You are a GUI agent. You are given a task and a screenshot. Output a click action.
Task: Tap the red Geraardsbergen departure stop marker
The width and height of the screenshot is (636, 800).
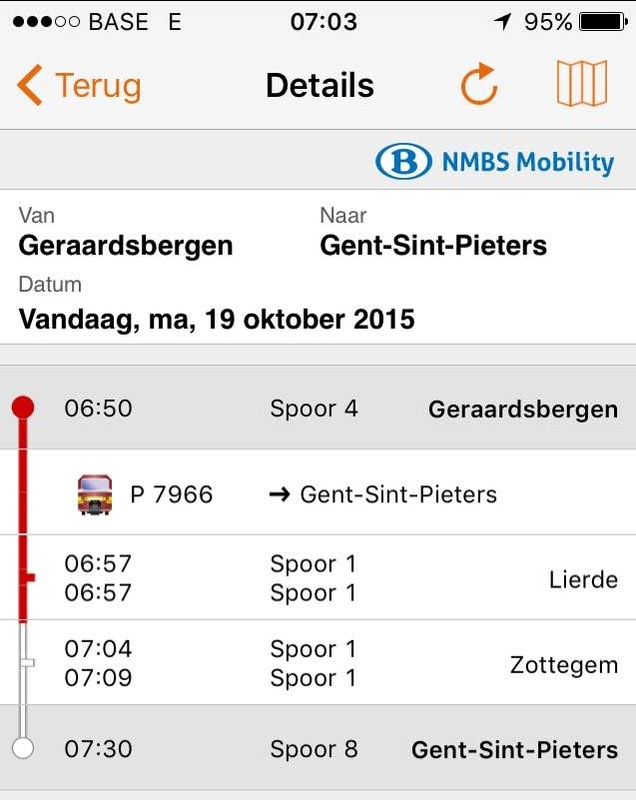click(23, 408)
